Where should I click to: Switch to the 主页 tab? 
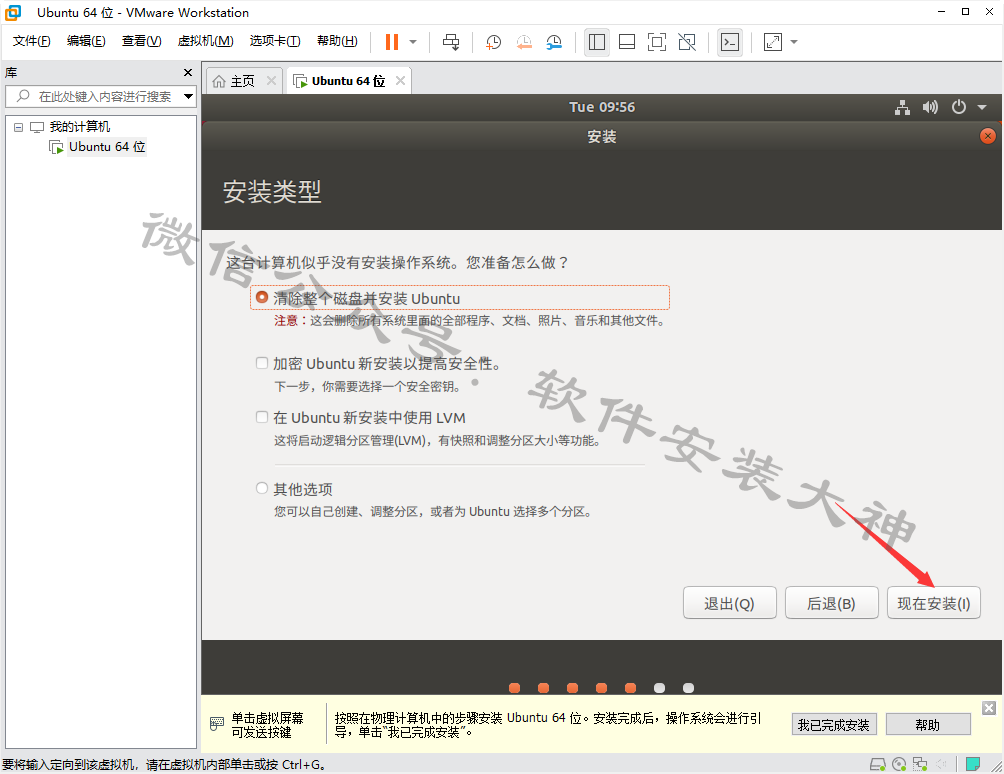(x=243, y=81)
